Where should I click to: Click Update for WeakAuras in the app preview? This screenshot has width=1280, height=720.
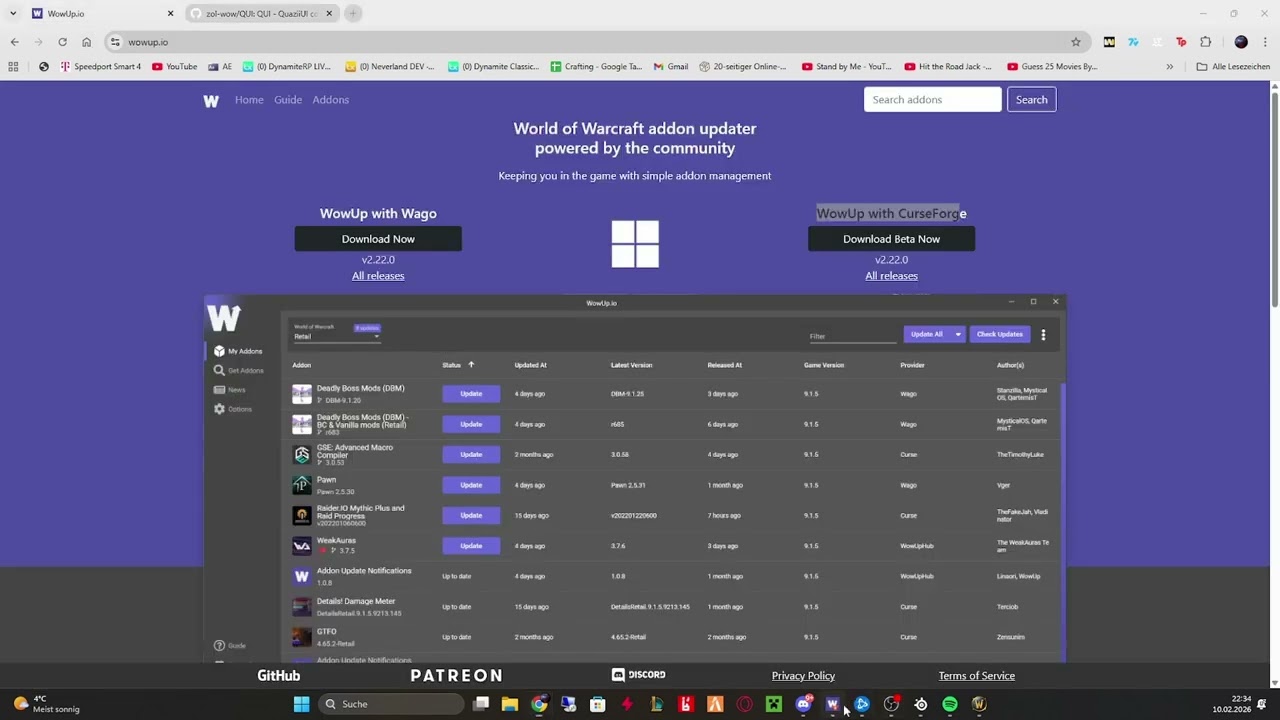[x=471, y=546]
